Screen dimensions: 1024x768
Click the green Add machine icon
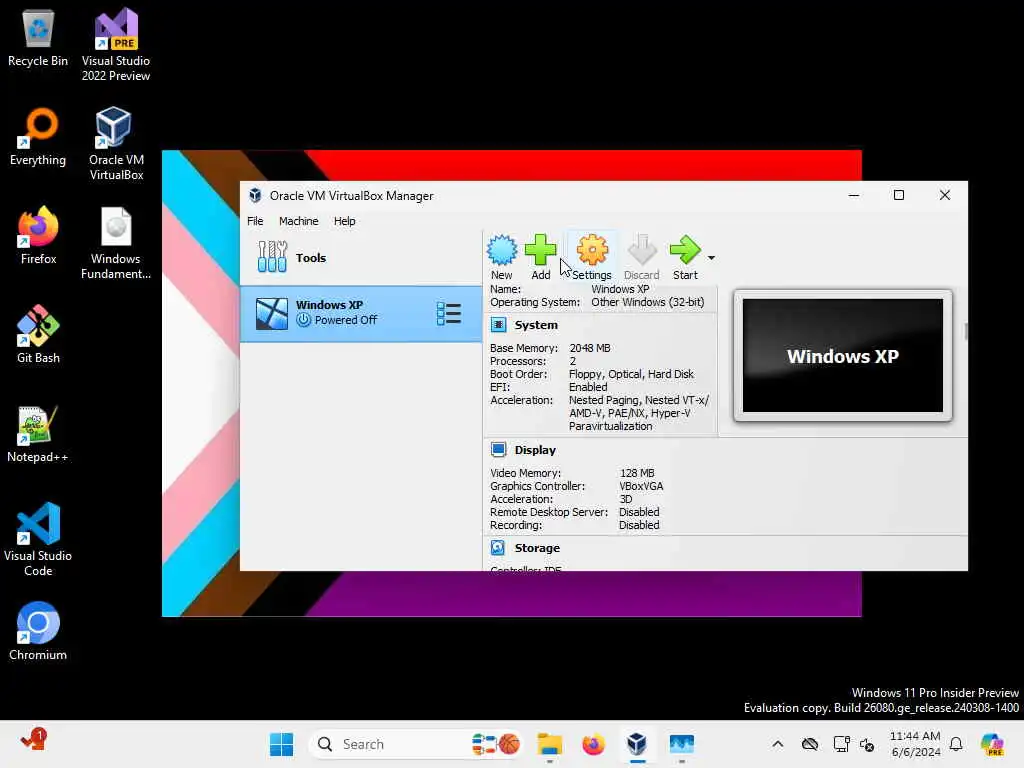point(541,257)
